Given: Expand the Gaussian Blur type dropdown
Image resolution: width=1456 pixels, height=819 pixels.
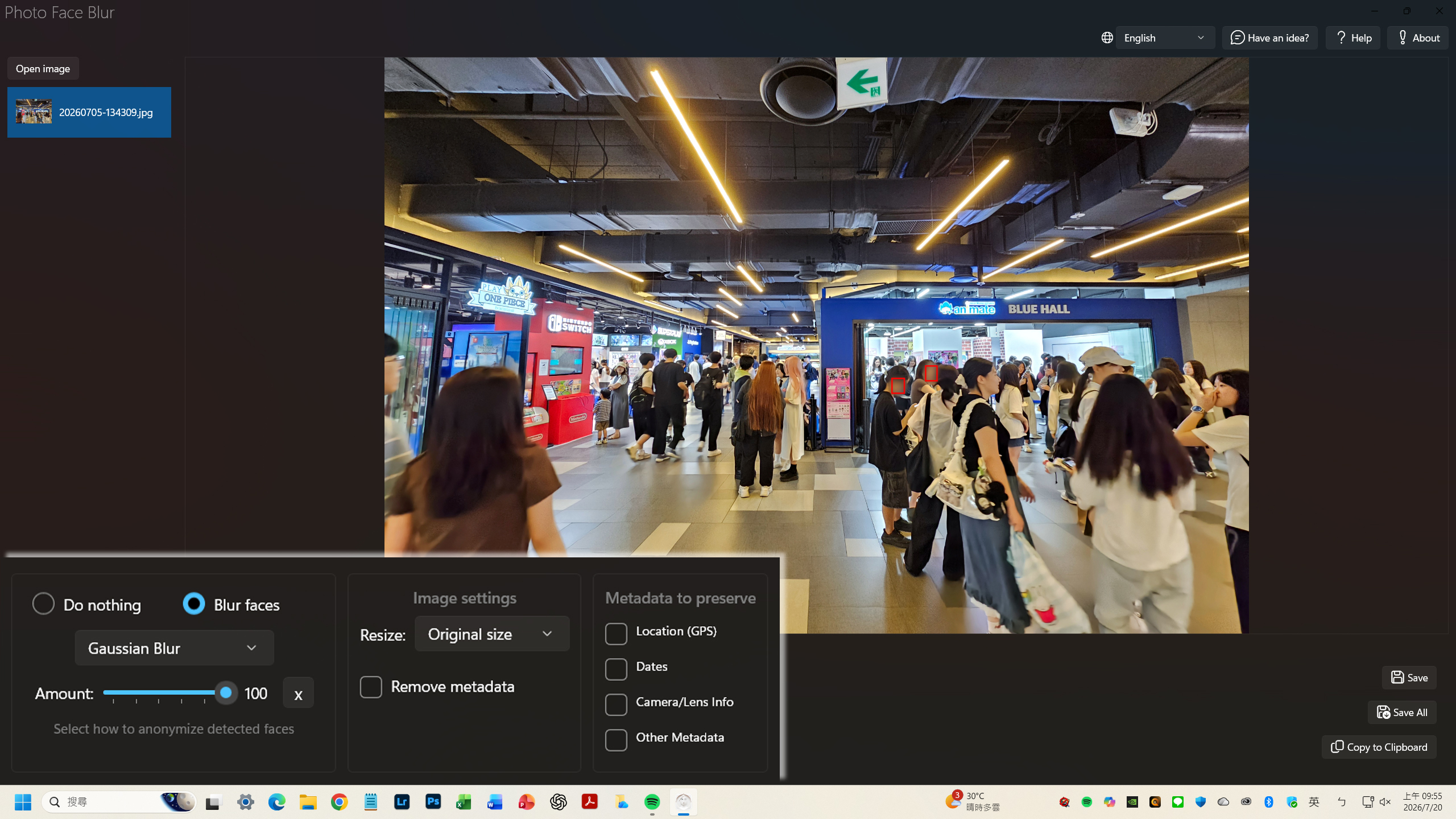Looking at the screenshot, I should click(174, 648).
